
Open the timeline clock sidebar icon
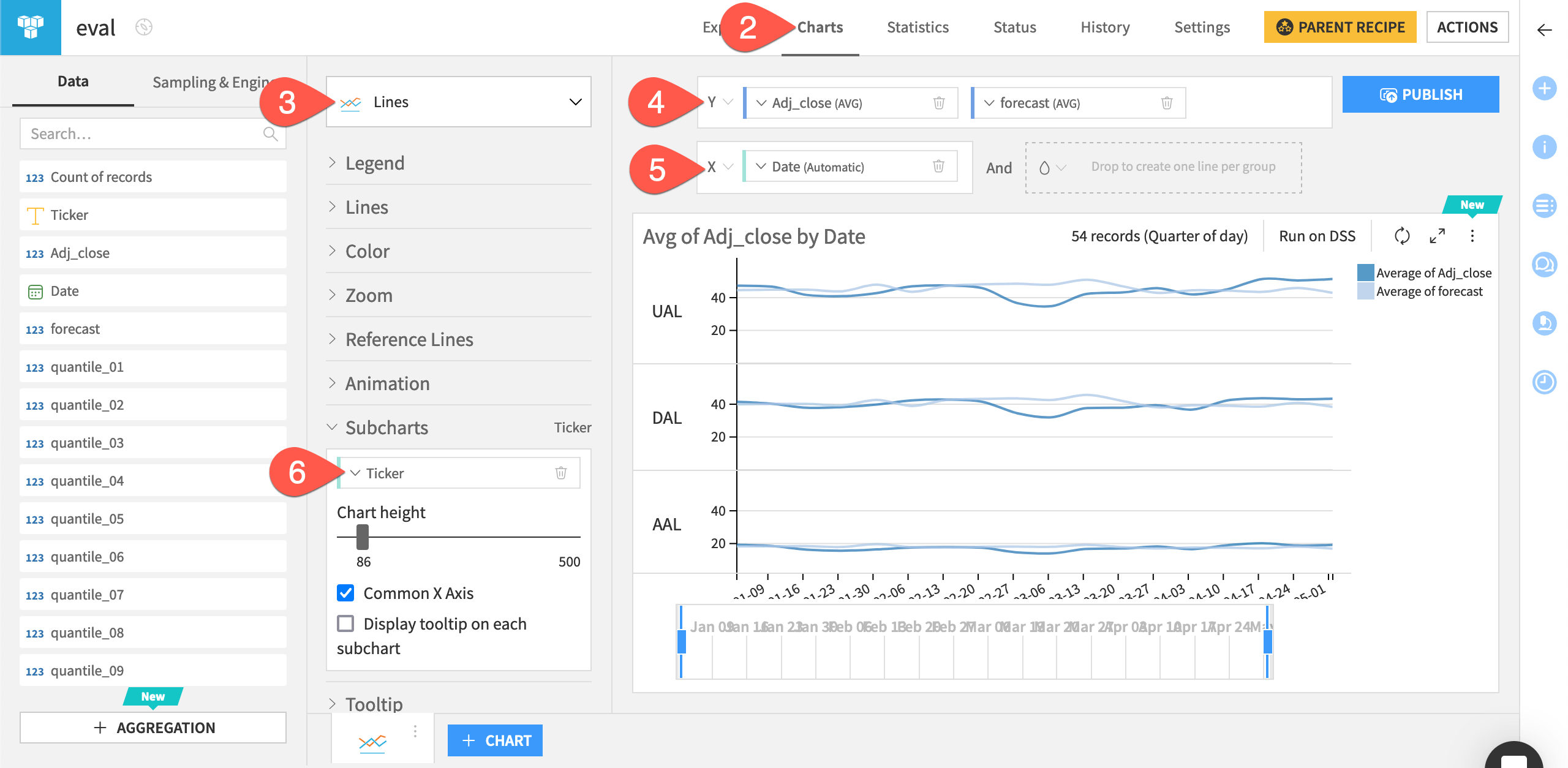[1545, 382]
